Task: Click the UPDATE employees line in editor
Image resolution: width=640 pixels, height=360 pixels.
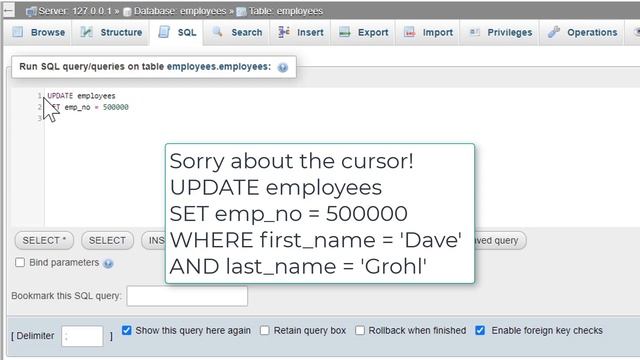Action: pos(81,96)
